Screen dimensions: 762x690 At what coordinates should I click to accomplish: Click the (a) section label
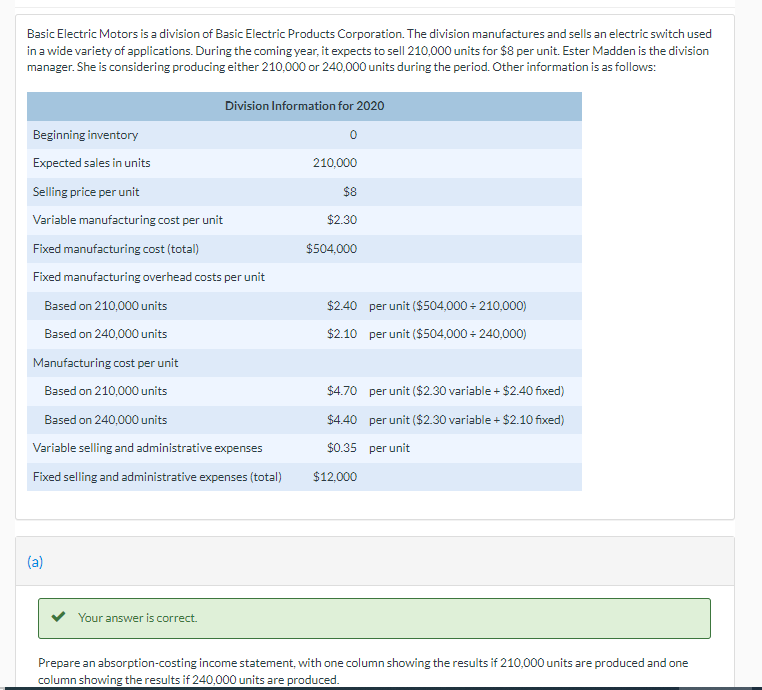coord(35,562)
